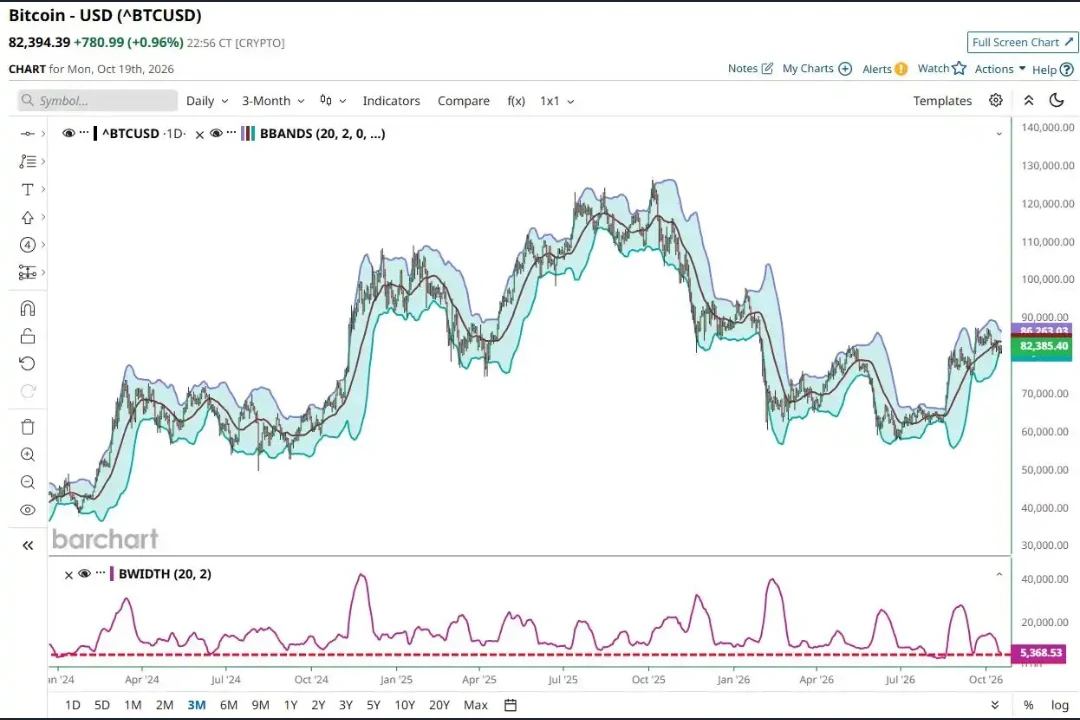Toggle BWIDTH indicator visibility eye

(x=85, y=574)
